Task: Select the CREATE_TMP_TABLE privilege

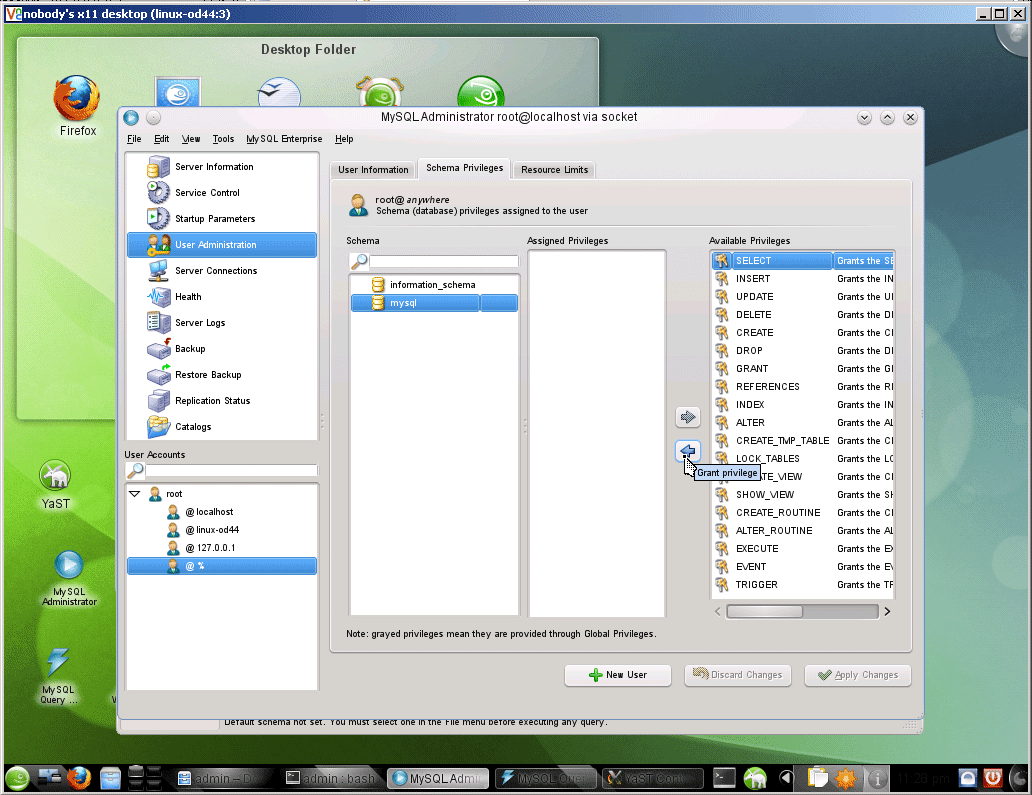Action: click(x=803, y=441)
